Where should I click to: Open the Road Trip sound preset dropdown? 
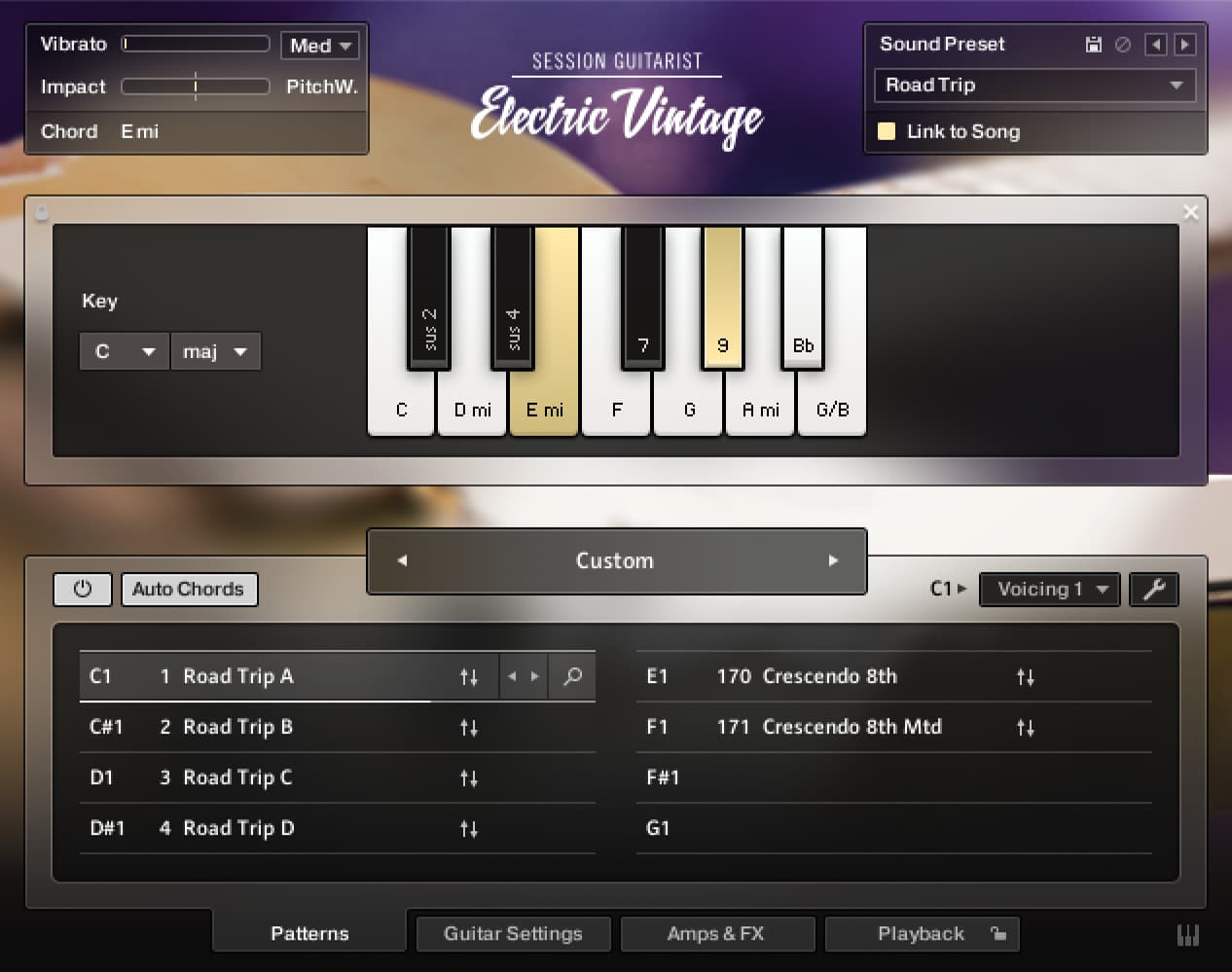click(1034, 86)
